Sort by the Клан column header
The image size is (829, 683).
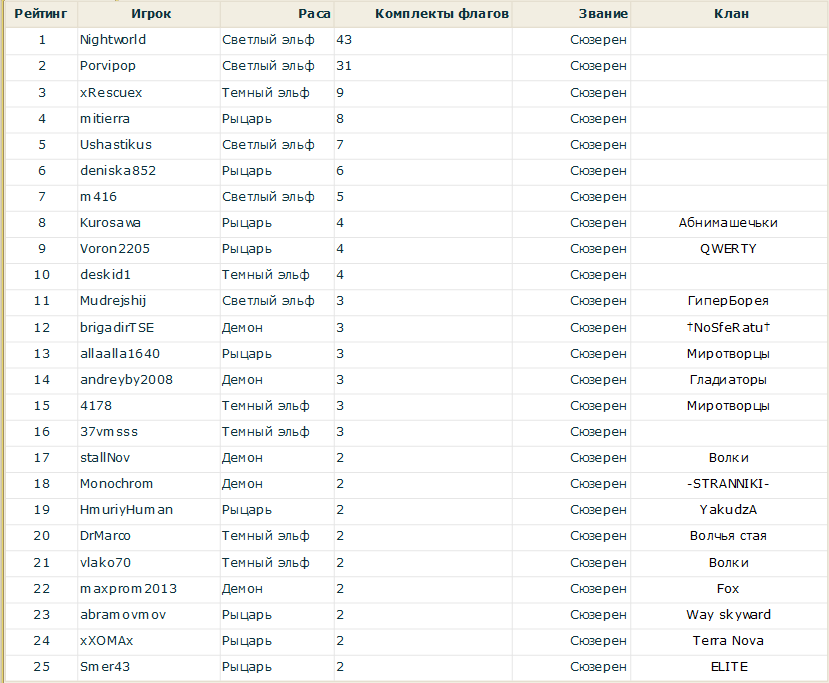click(731, 14)
